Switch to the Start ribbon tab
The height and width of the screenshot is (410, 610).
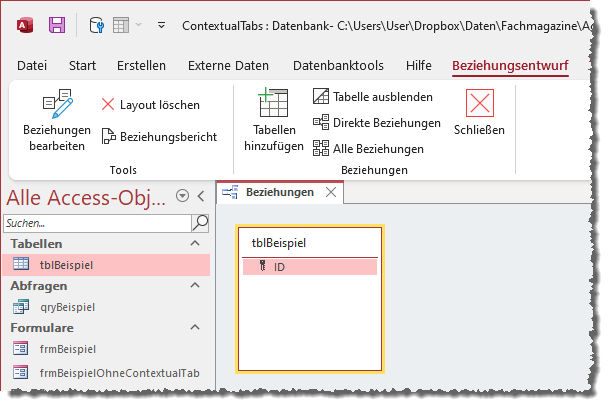point(82,65)
